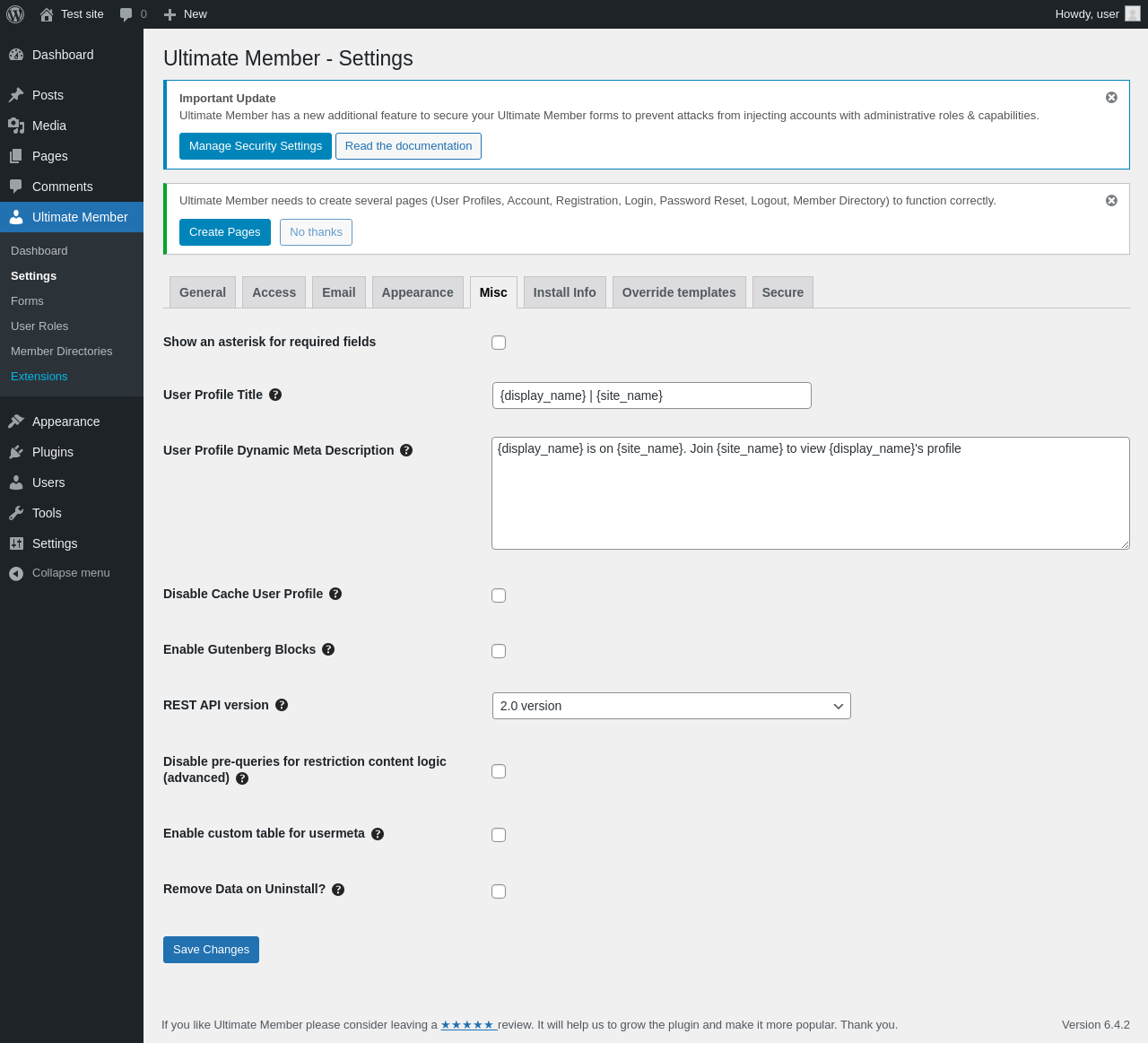Toggle Disable Cache User Profile checkbox
Screen dimensions: 1148x1043
[x=499, y=595]
